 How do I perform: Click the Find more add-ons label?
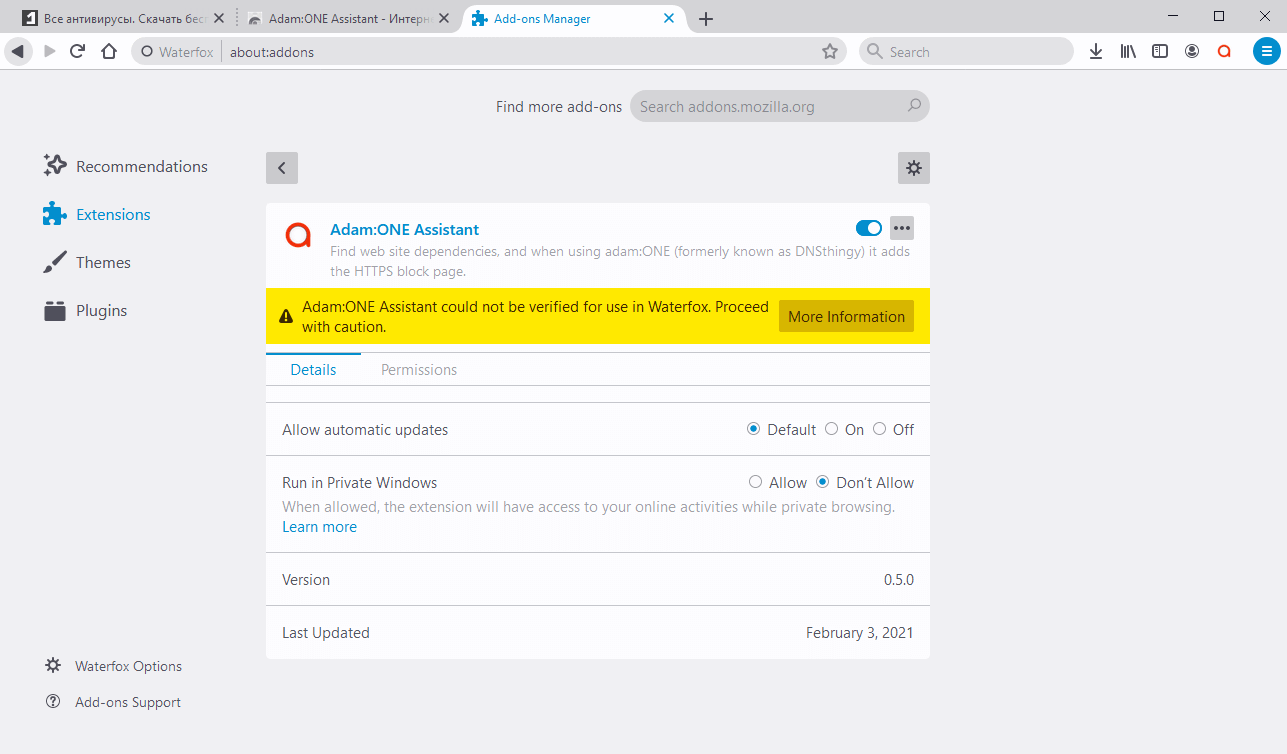coord(559,106)
